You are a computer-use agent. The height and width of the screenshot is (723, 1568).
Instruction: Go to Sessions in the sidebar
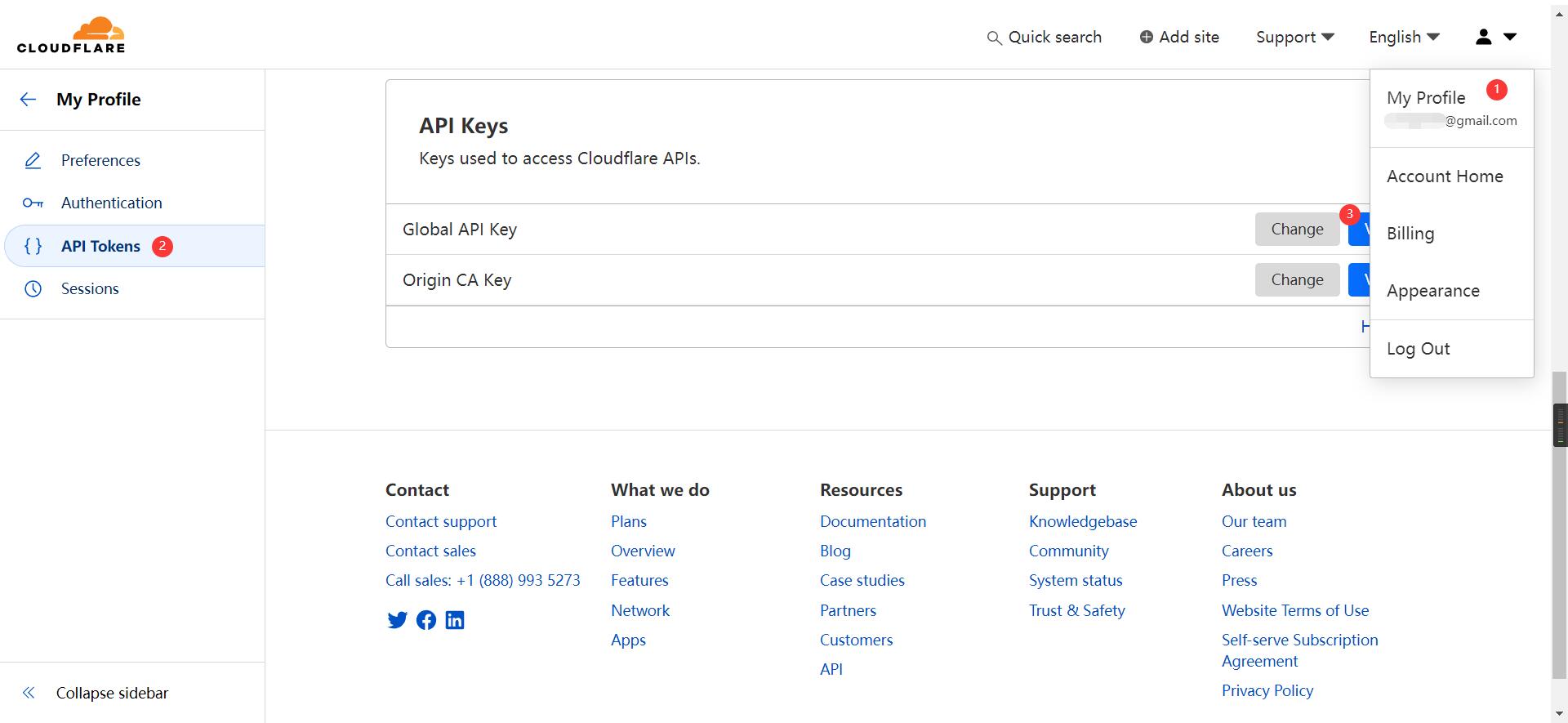tap(90, 288)
